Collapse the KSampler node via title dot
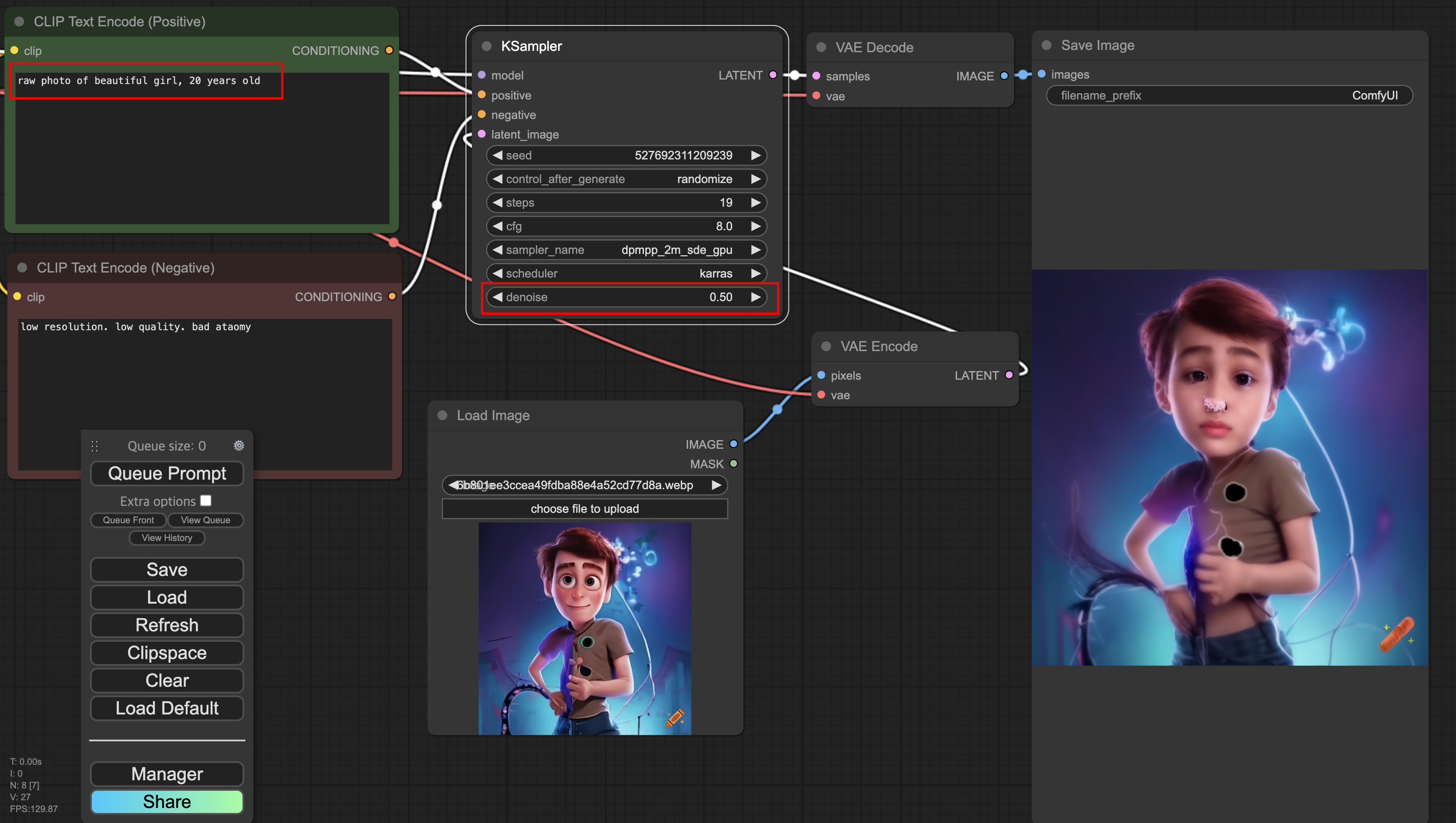This screenshot has height=823, width=1456. click(x=486, y=46)
